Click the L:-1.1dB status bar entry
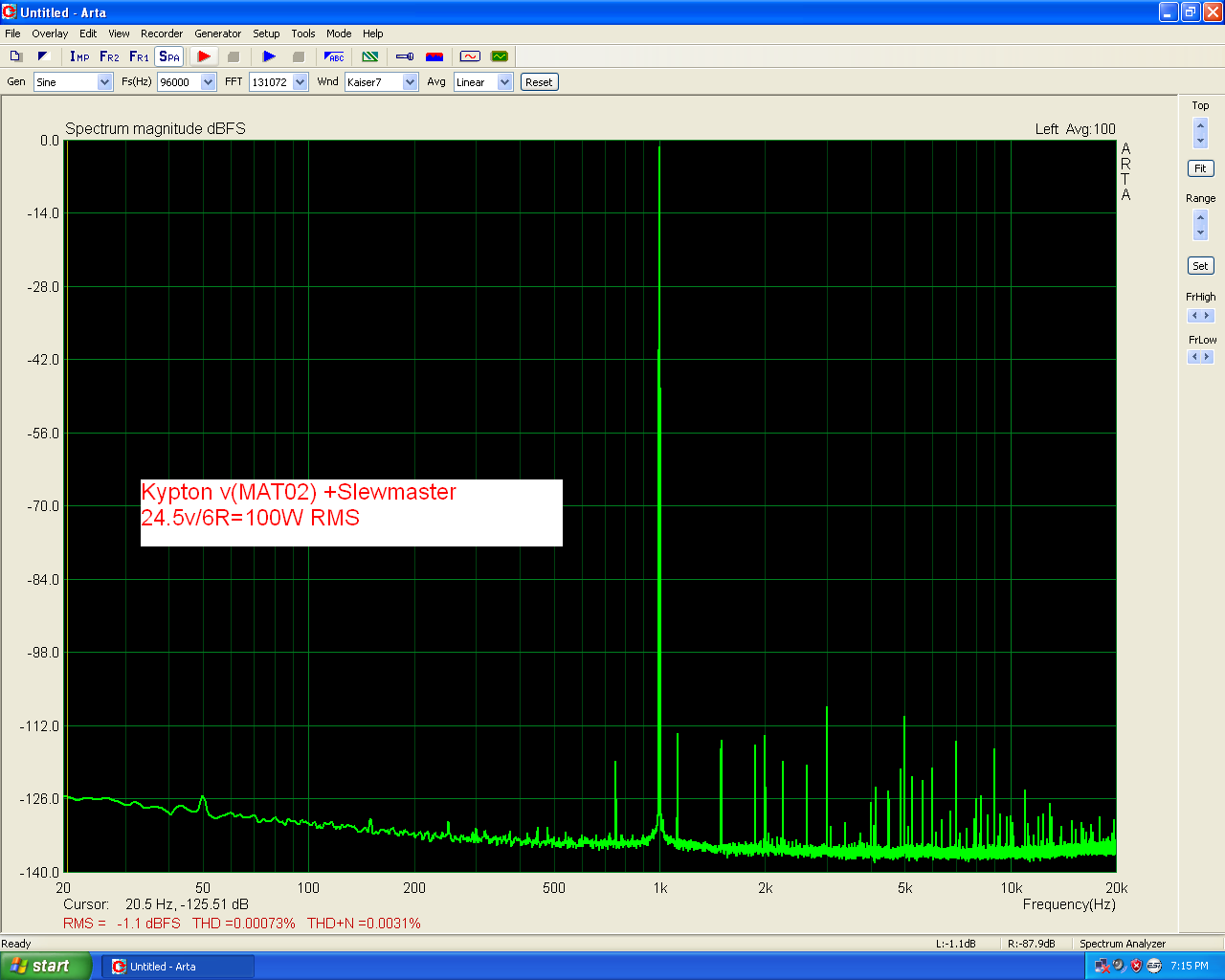This screenshot has height=980, width=1225. tap(955, 944)
